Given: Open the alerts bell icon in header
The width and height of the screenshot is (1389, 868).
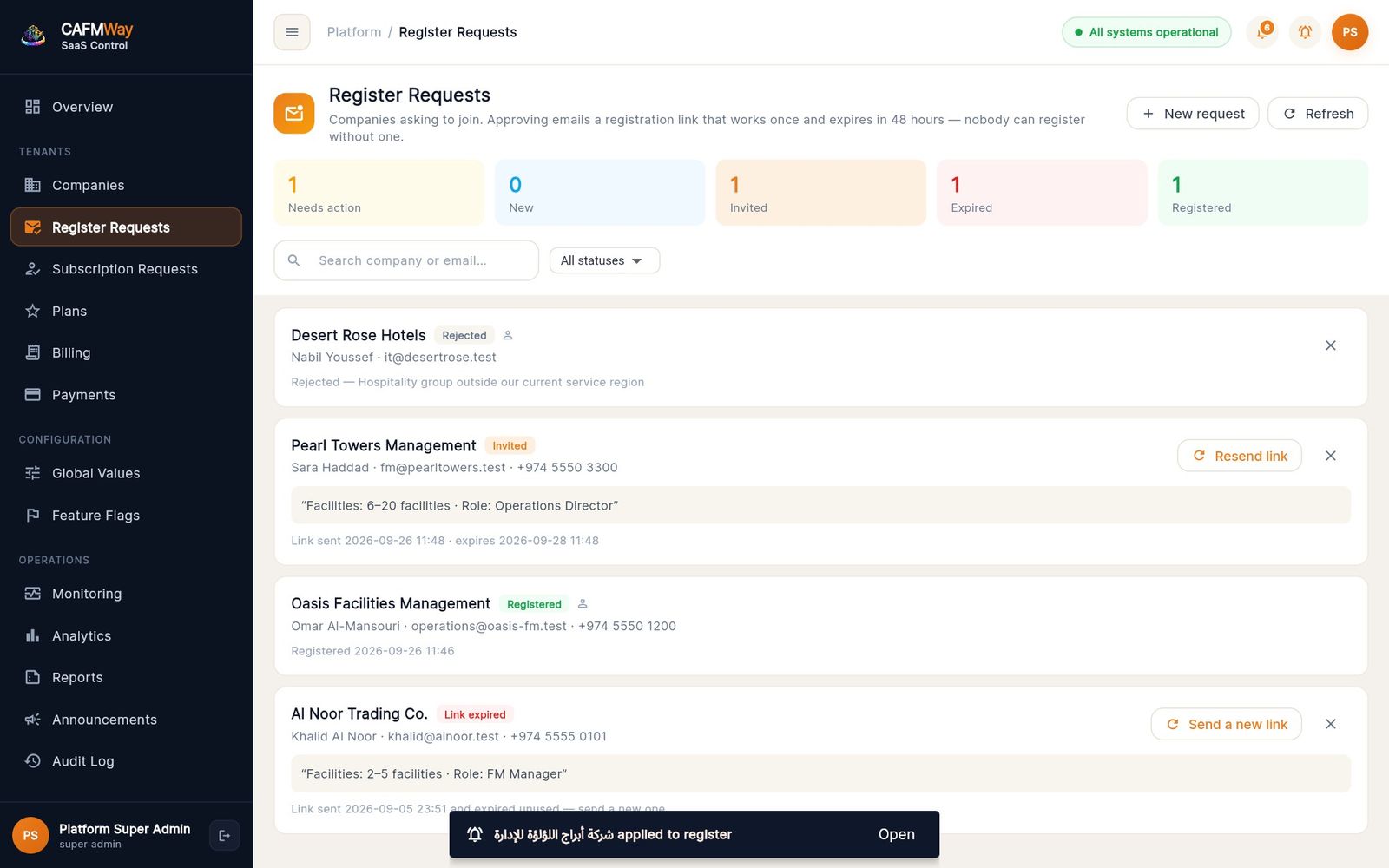Looking at the screenshot, I should [1305, 32].
